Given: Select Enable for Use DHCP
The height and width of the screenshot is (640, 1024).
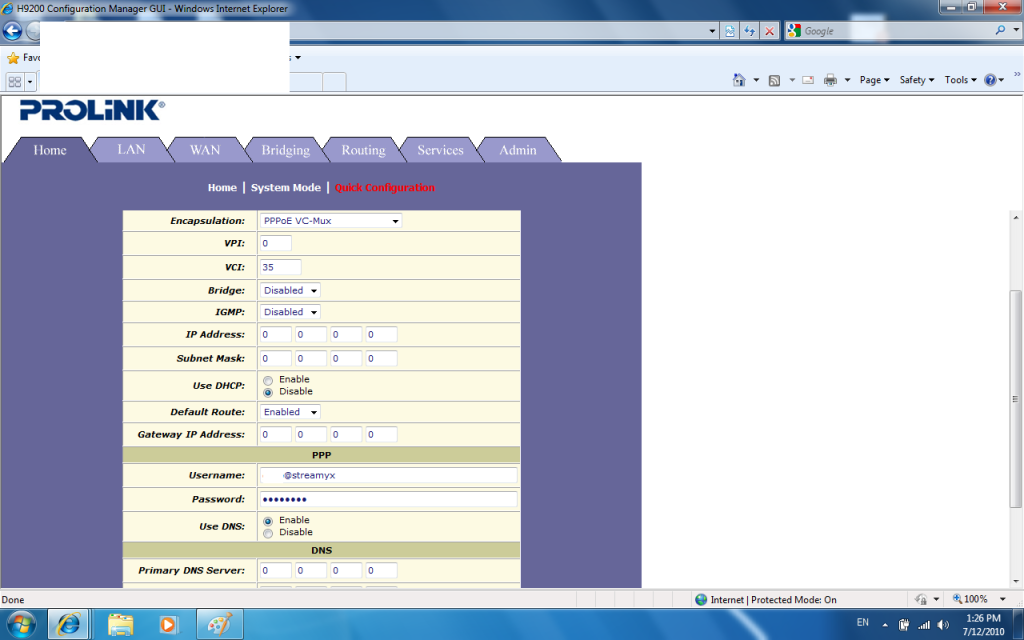Looking at the screenshot, I should [x=268, y=380].
